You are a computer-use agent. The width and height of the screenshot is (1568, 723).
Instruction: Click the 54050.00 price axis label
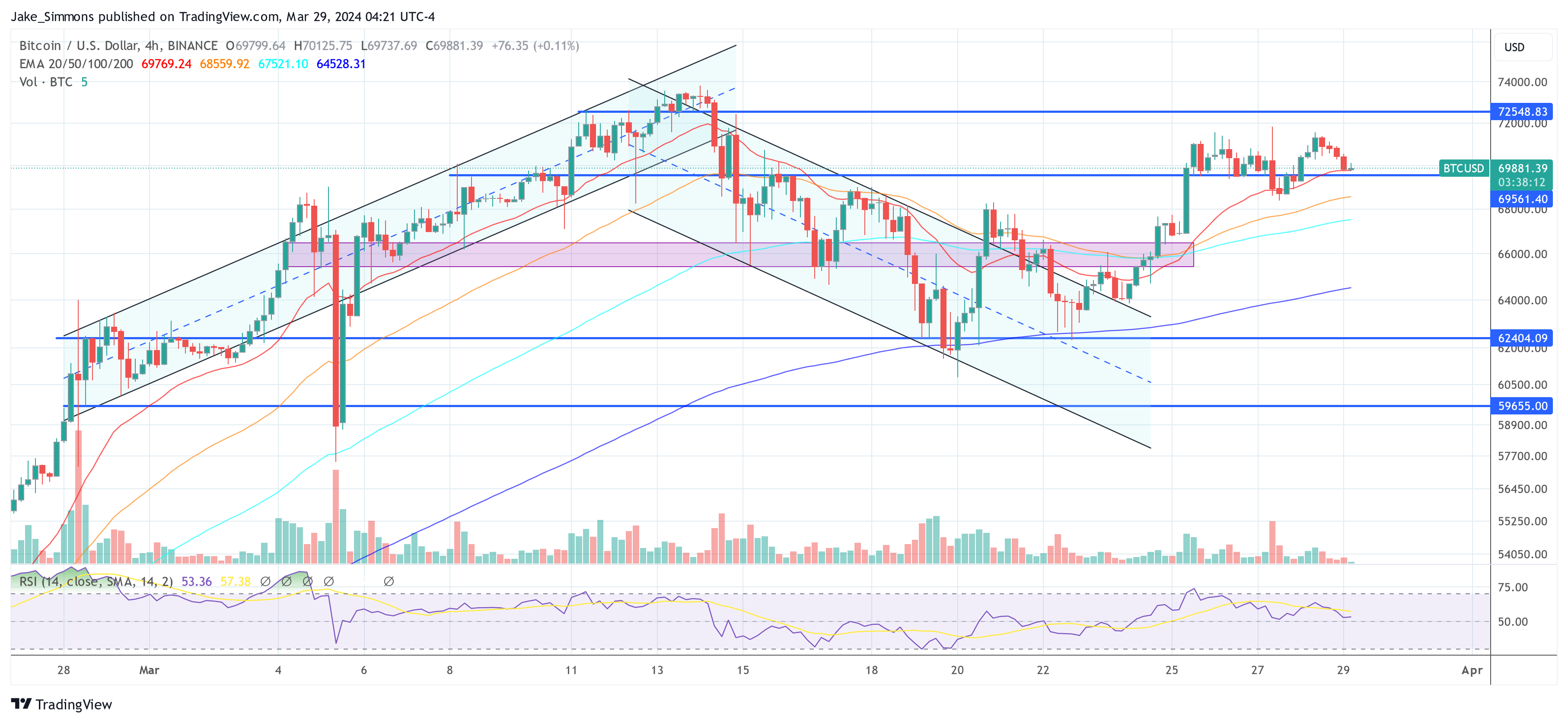1522,554
